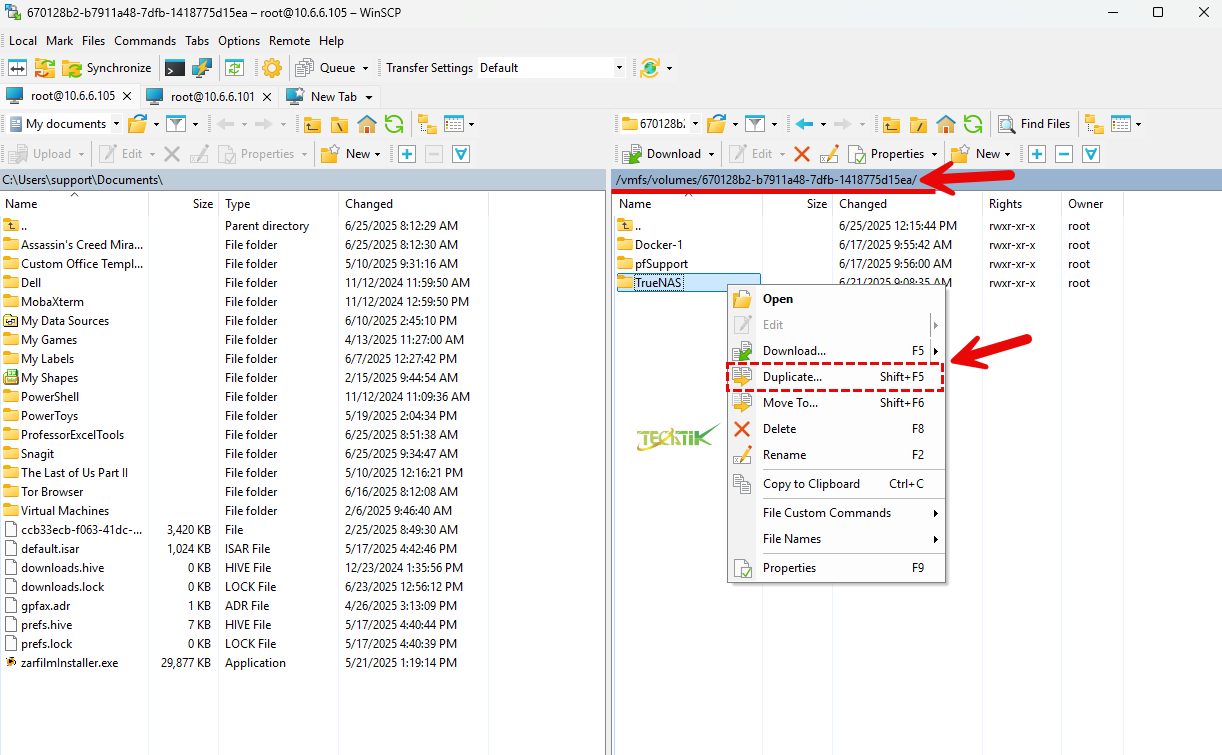
Task: Expand the New Tab dropdown arrow
Action: pos(369,97)
